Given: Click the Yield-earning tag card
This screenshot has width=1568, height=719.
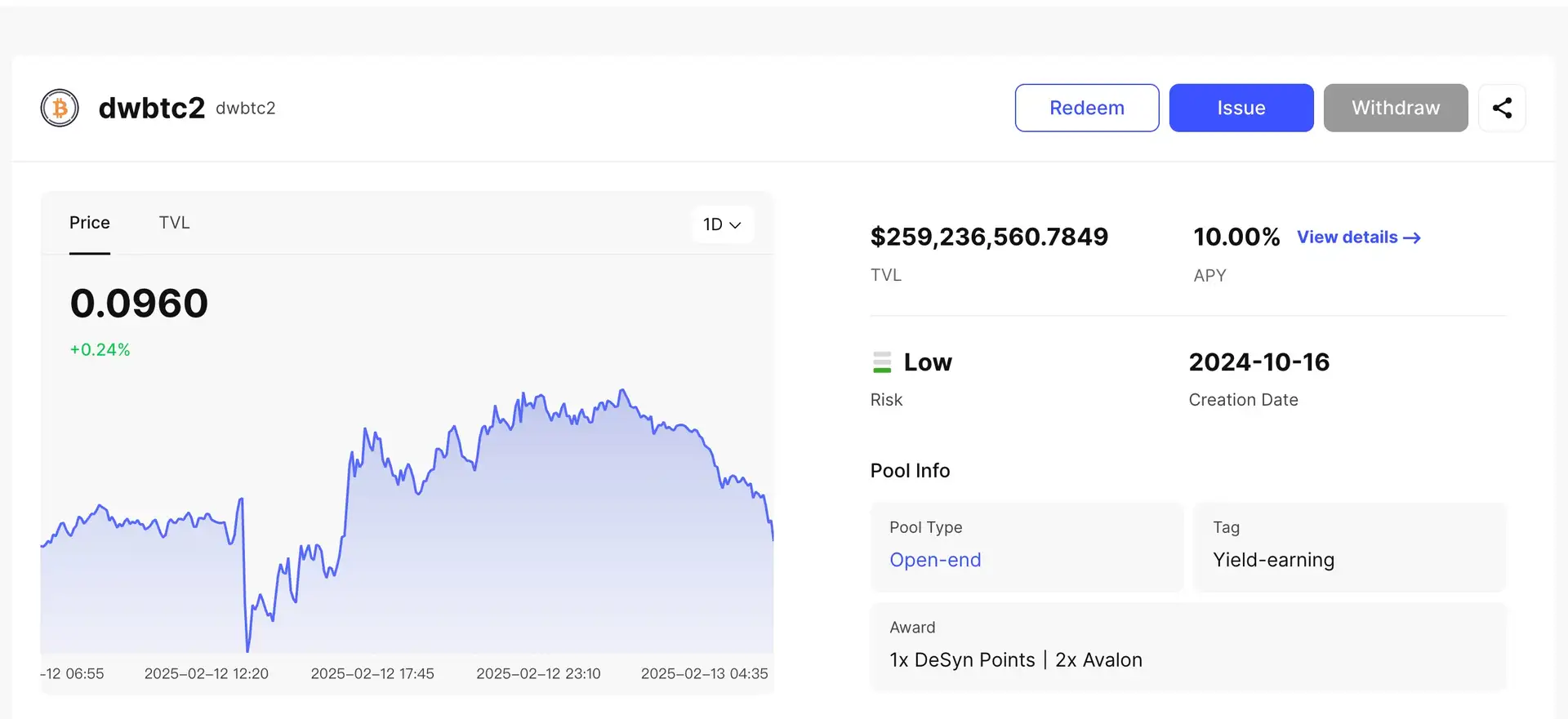Looking at the screenshot, I should (x=1349, y=547).
